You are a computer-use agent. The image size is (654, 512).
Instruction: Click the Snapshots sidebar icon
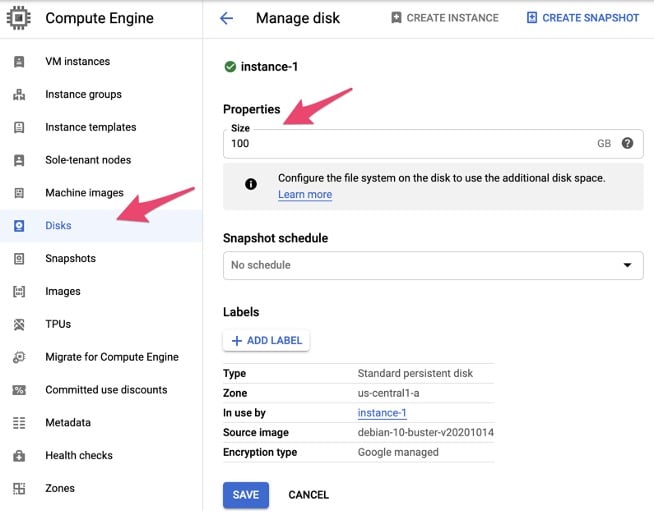pos(19,259)
